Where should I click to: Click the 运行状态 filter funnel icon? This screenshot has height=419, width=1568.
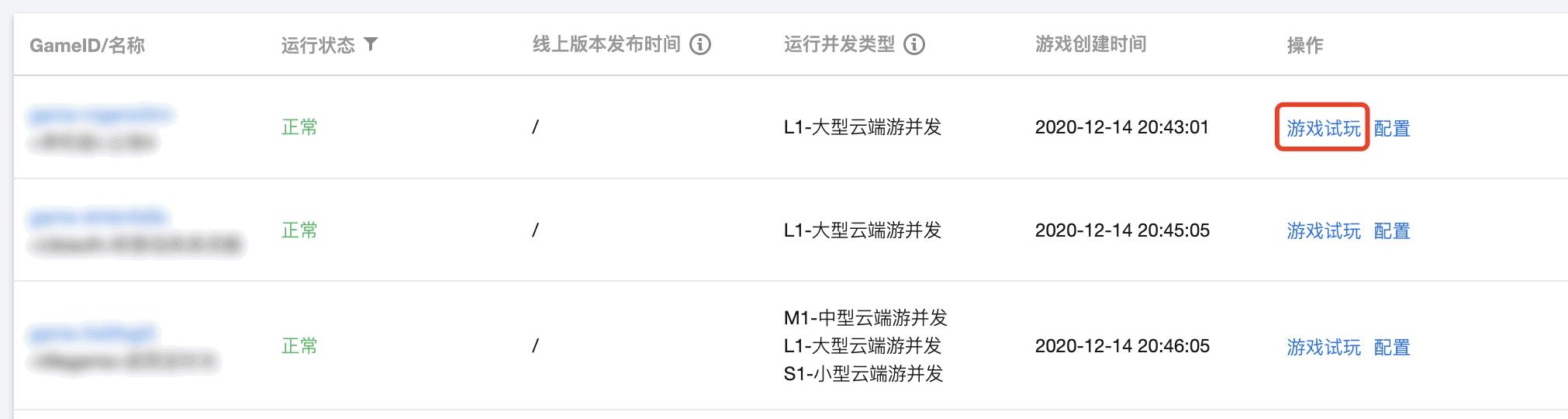pos(371,44)
